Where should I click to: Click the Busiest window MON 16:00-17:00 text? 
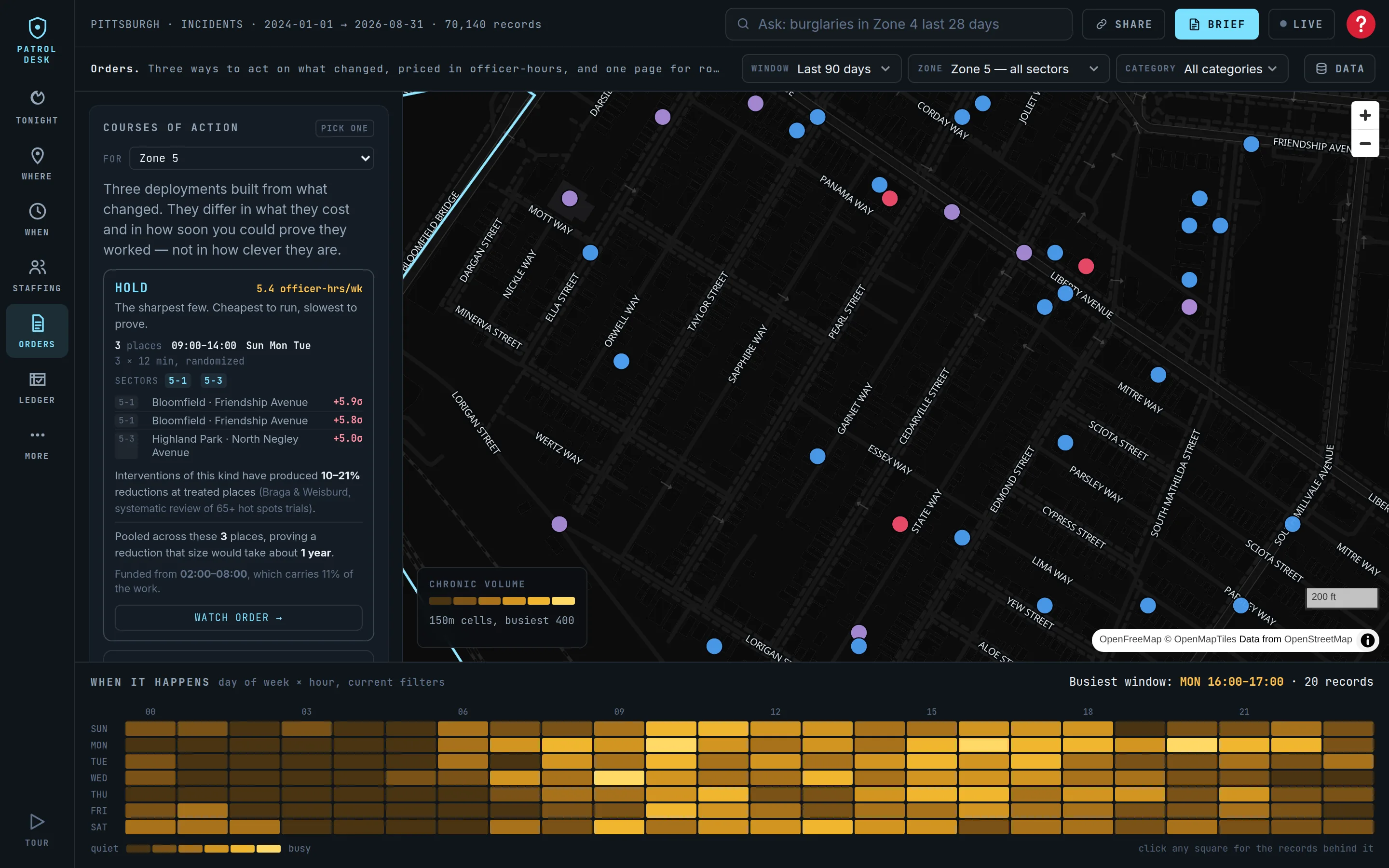pos(1231,682)
